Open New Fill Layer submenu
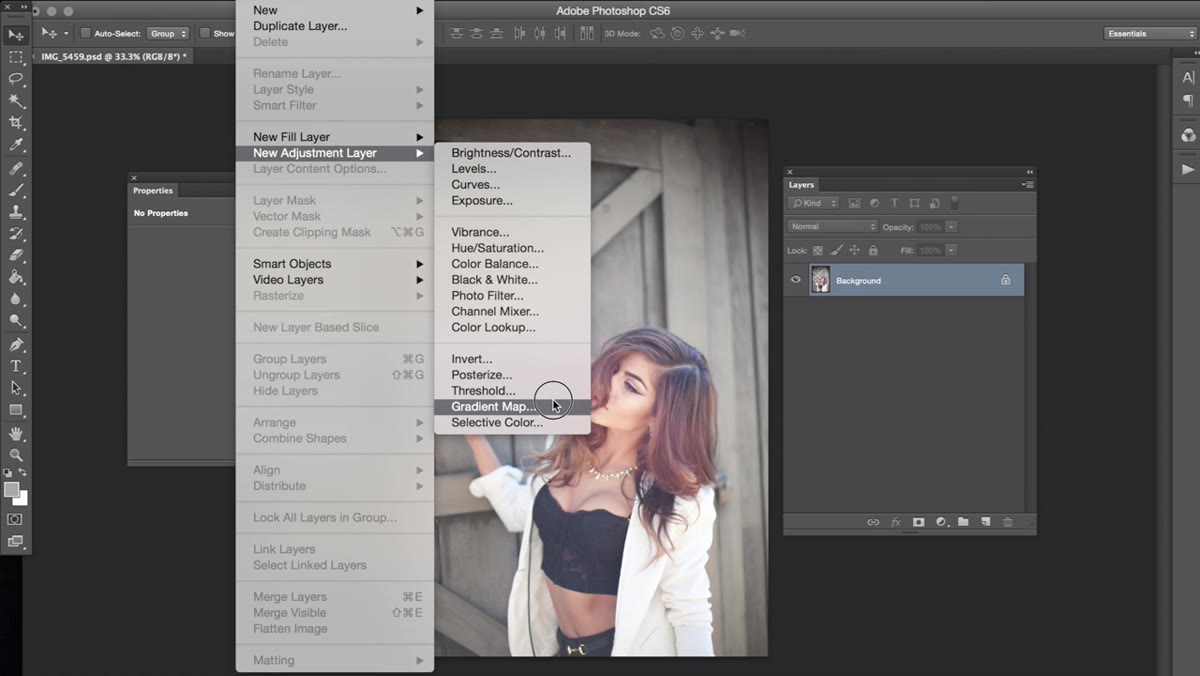The image size is (1200, 676). [x=334, y=137]
